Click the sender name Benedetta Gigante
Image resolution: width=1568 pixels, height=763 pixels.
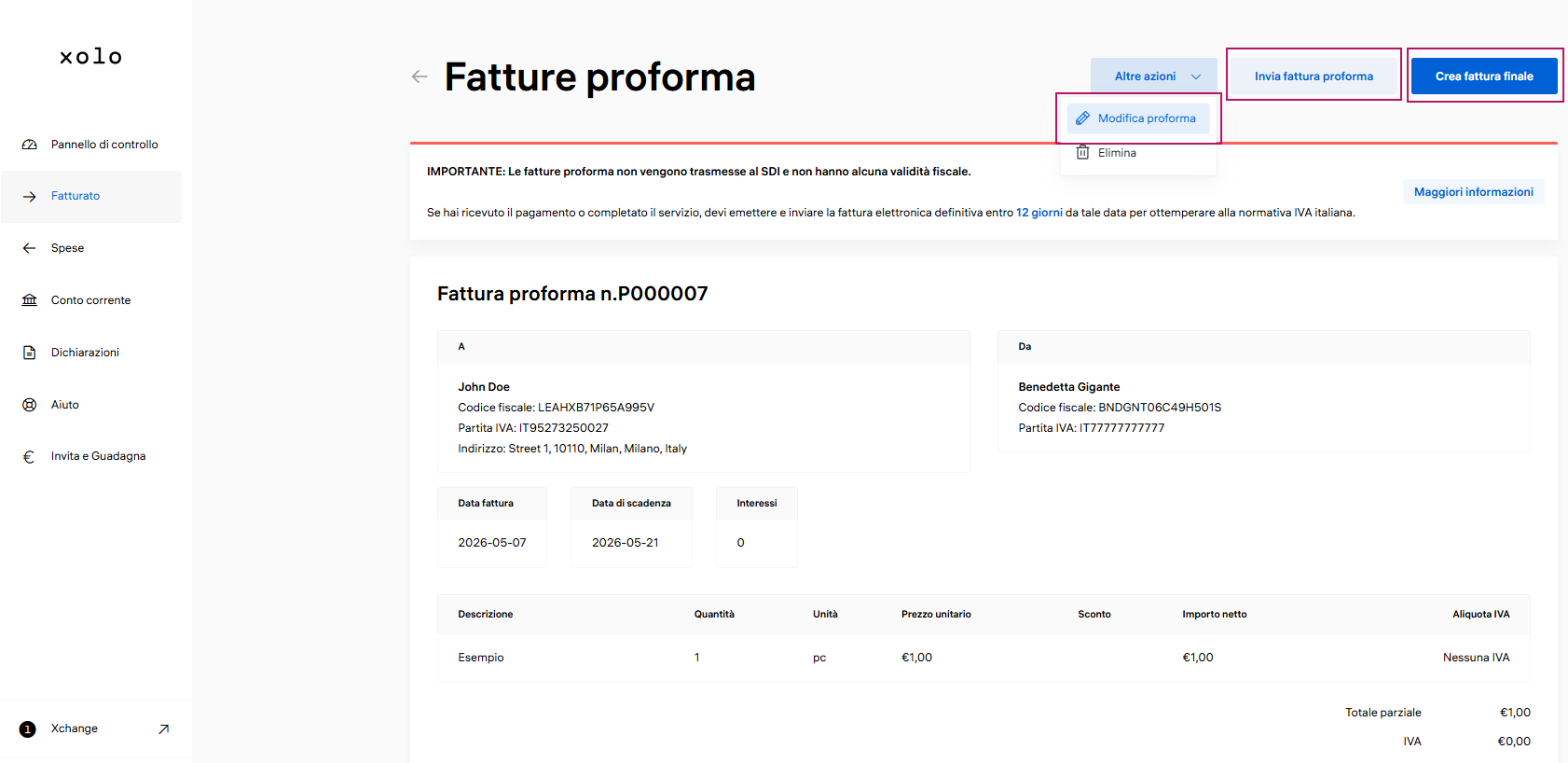pyautogui.click(x=1069, y=387)
